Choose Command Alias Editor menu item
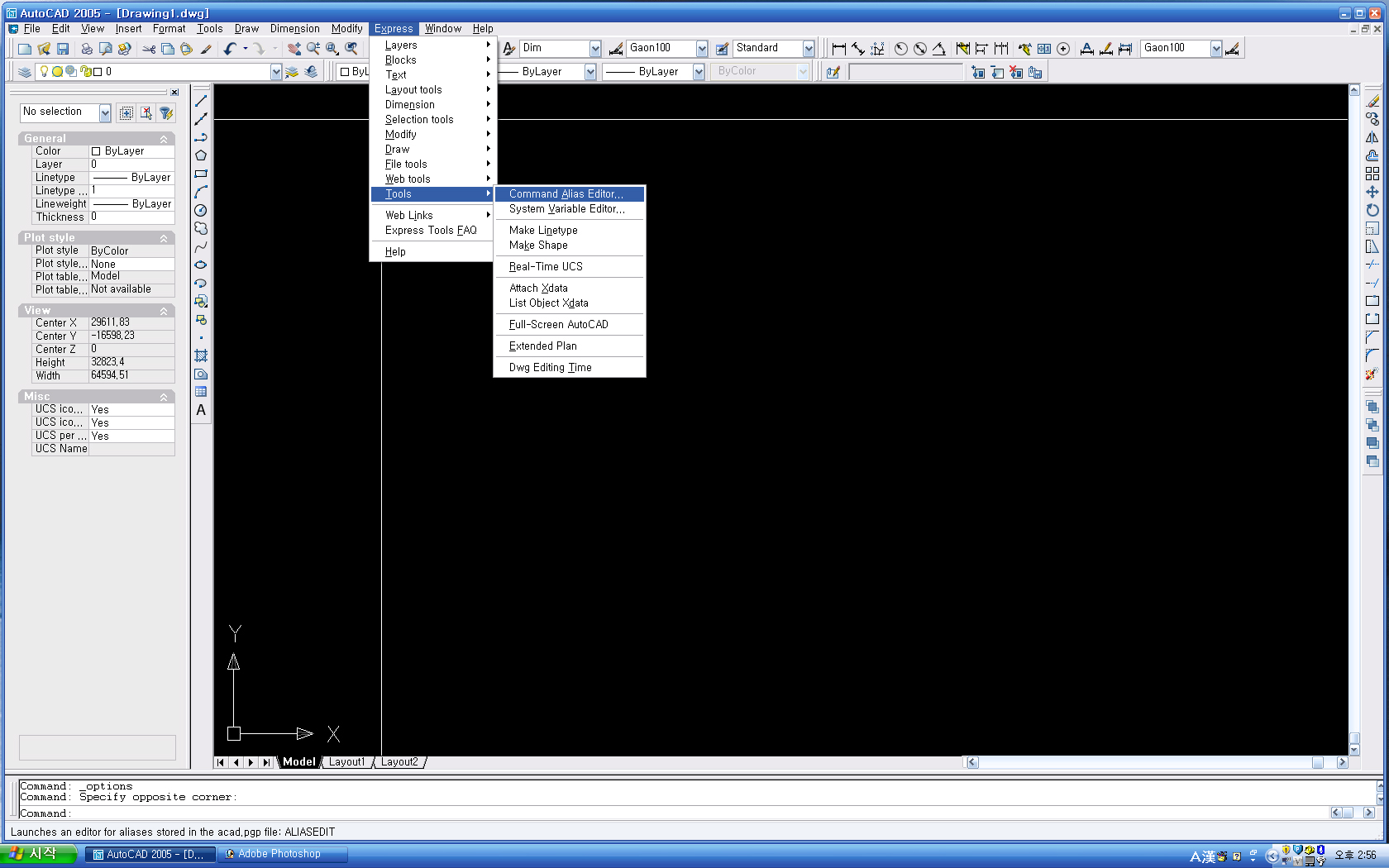Screen dimensions: 1389x868 pos(566,194)
